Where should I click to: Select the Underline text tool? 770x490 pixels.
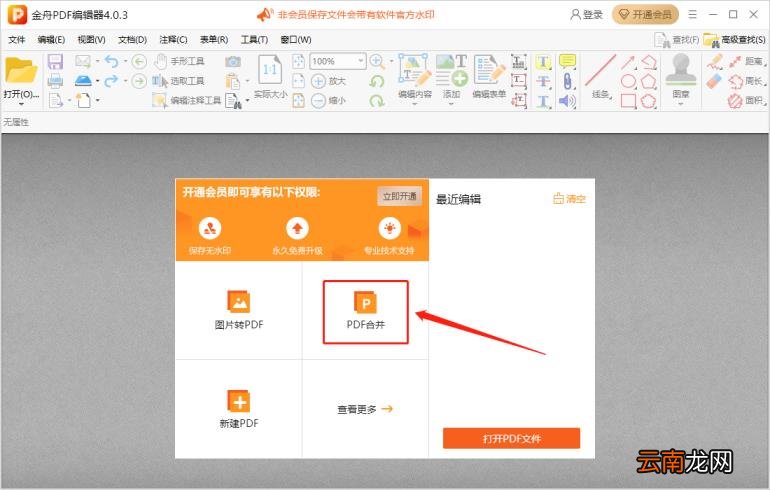click(x=543, y=101)
